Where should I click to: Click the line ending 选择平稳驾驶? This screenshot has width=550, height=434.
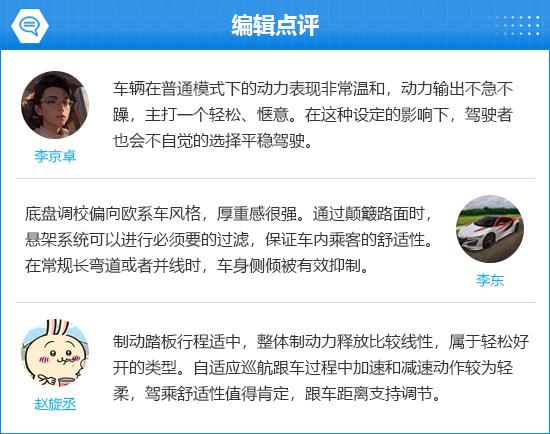tap(212, 141)
